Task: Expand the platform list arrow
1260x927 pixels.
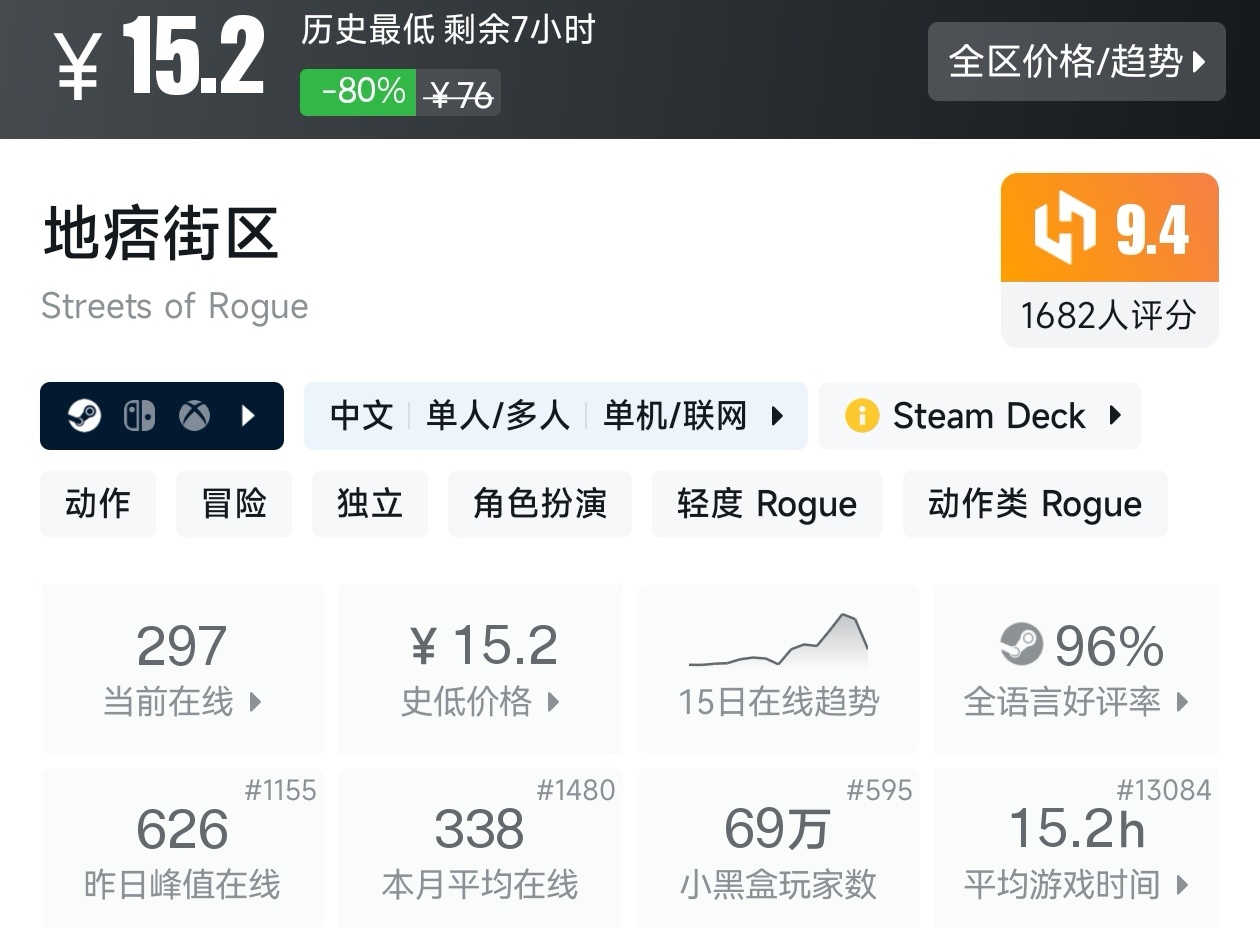Action: pyautogui.click(x=250, y=416)
